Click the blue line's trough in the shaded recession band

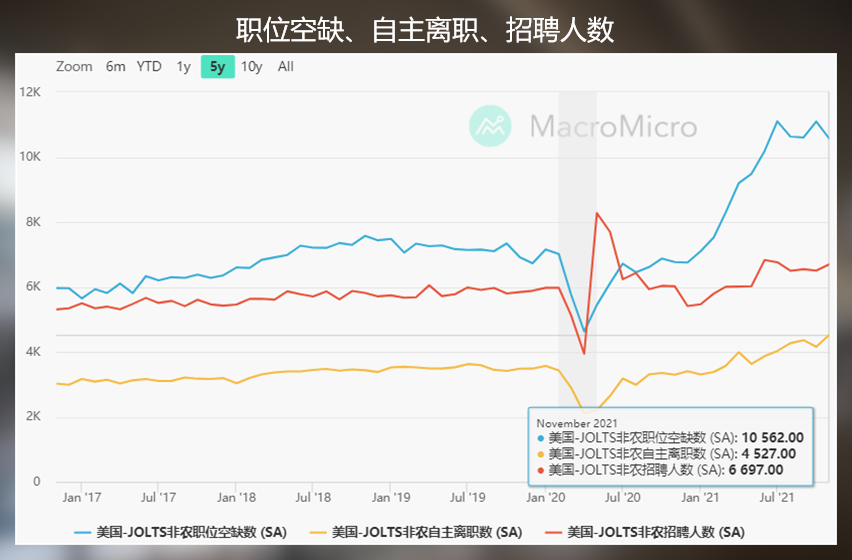click(x=584, y=331)
